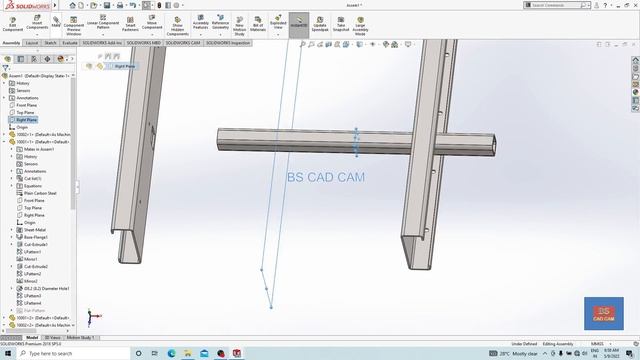
Task: Expand the Sheet-Metal feature
Action: point(11,230)
